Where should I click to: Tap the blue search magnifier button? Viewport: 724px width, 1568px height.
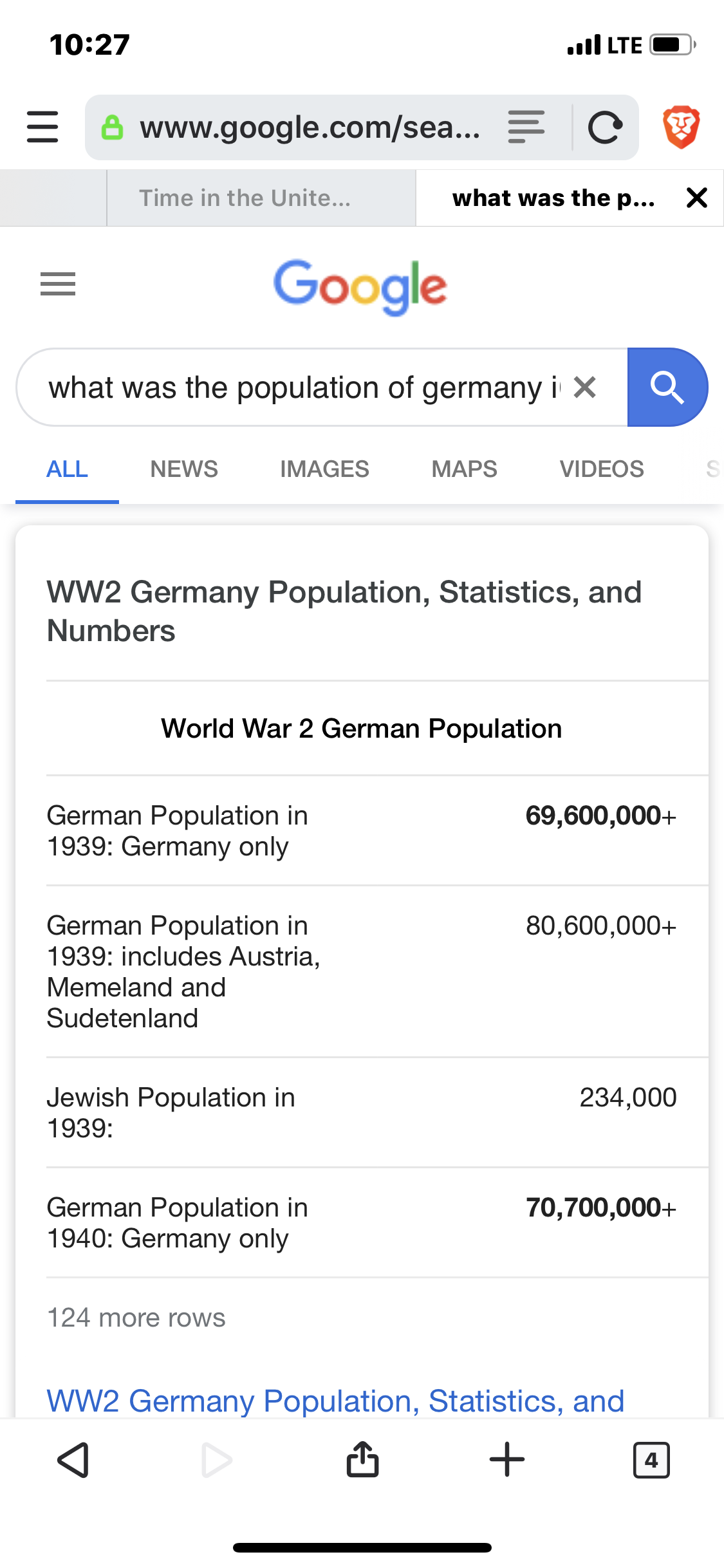point(667,387)
